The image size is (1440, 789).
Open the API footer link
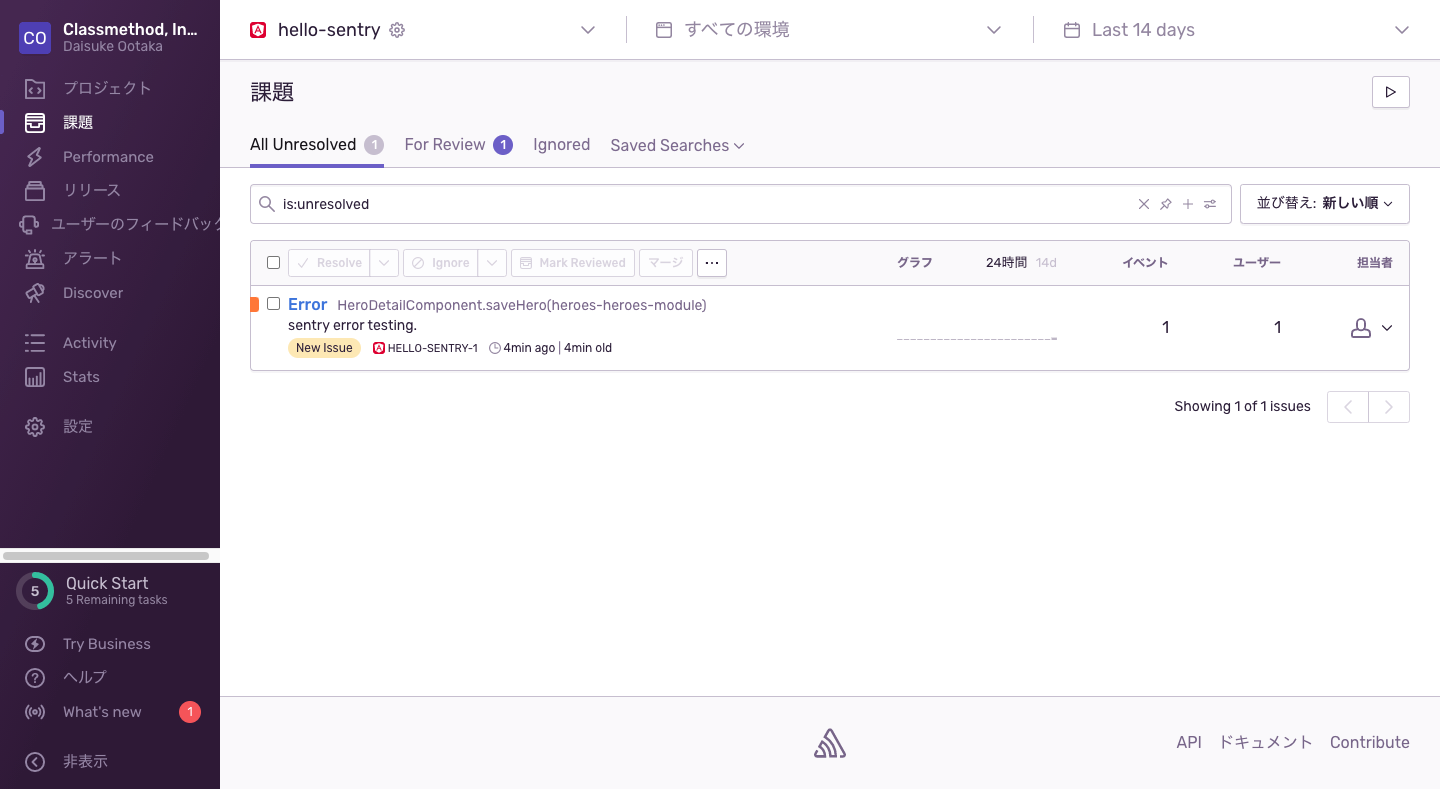point(1189,742)
